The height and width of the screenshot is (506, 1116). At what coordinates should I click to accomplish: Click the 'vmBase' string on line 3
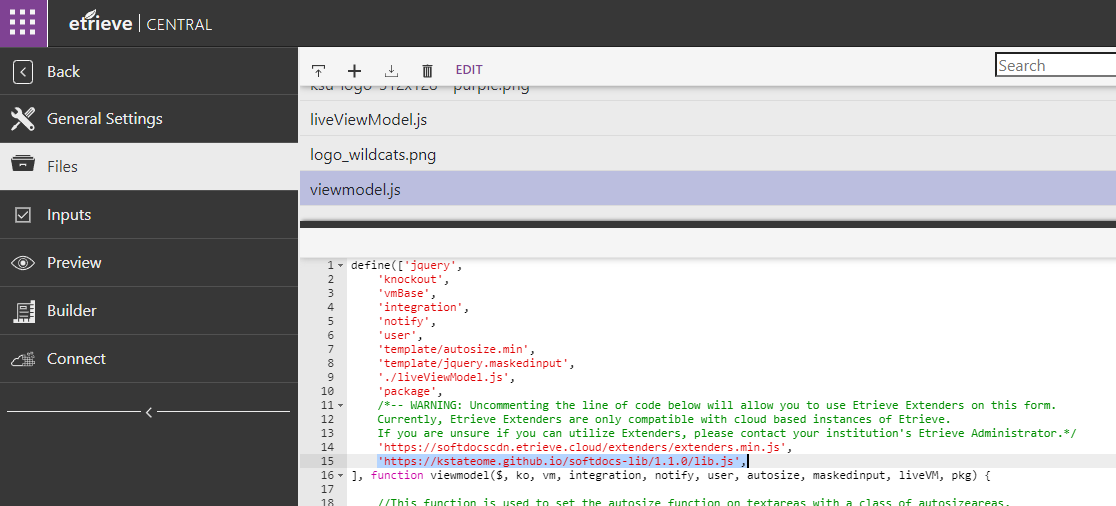click(404, 293)
